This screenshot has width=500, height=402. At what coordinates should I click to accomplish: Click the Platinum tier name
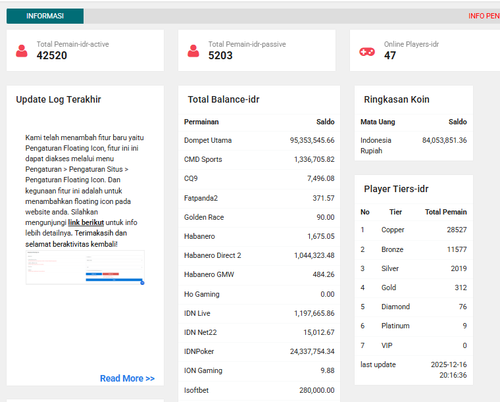[x=395, y=326]
